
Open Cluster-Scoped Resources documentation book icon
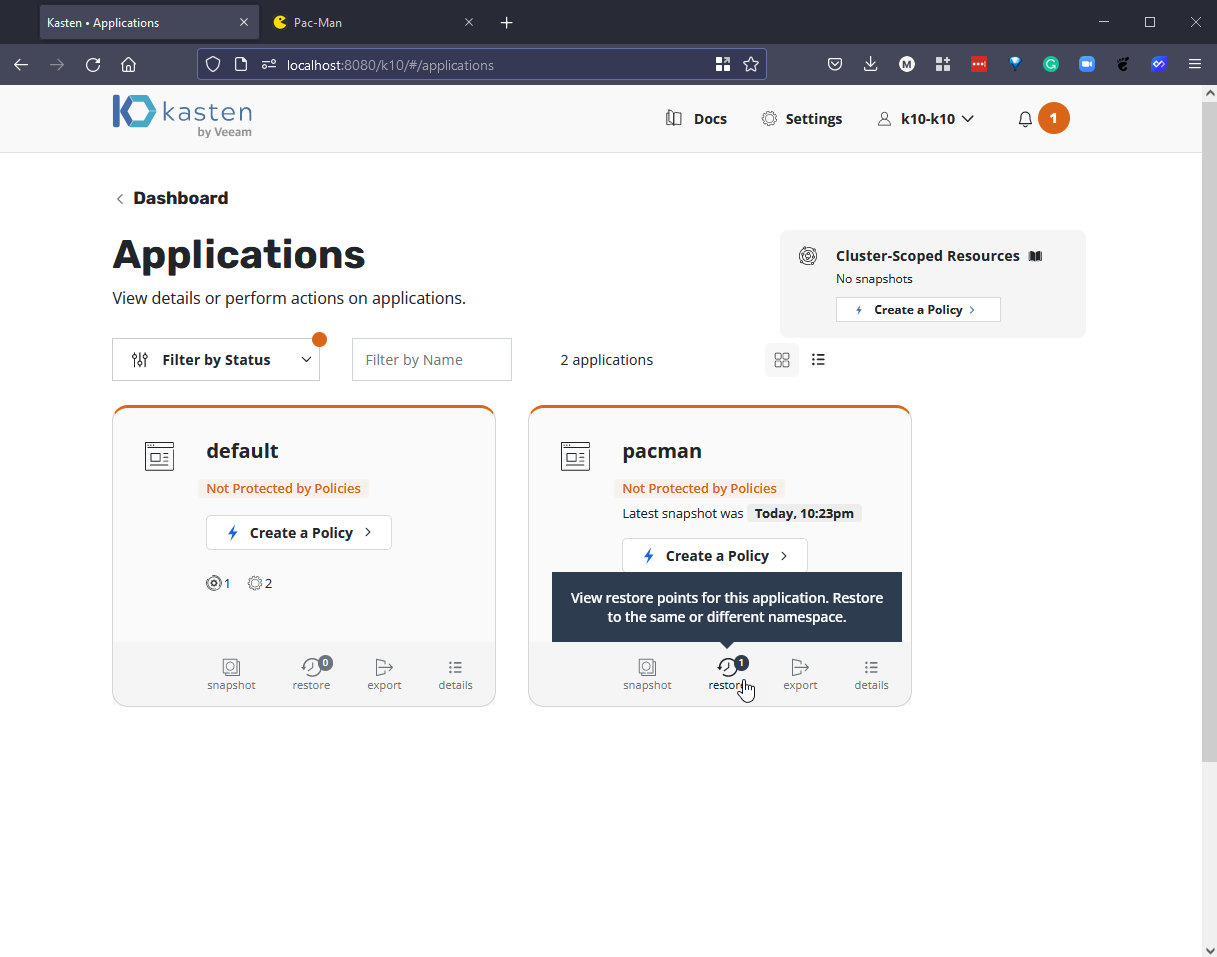point(1035,256)
